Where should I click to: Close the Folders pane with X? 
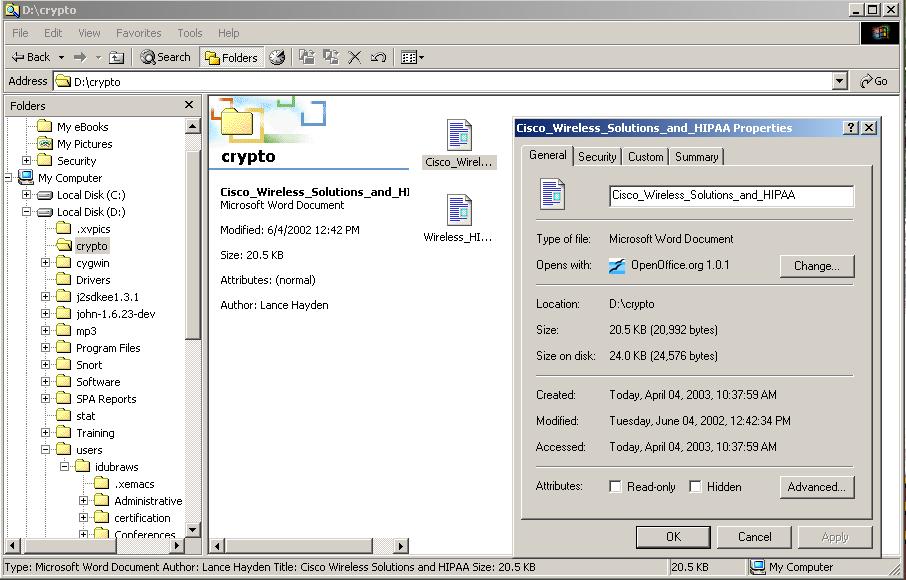coord(188,105)
